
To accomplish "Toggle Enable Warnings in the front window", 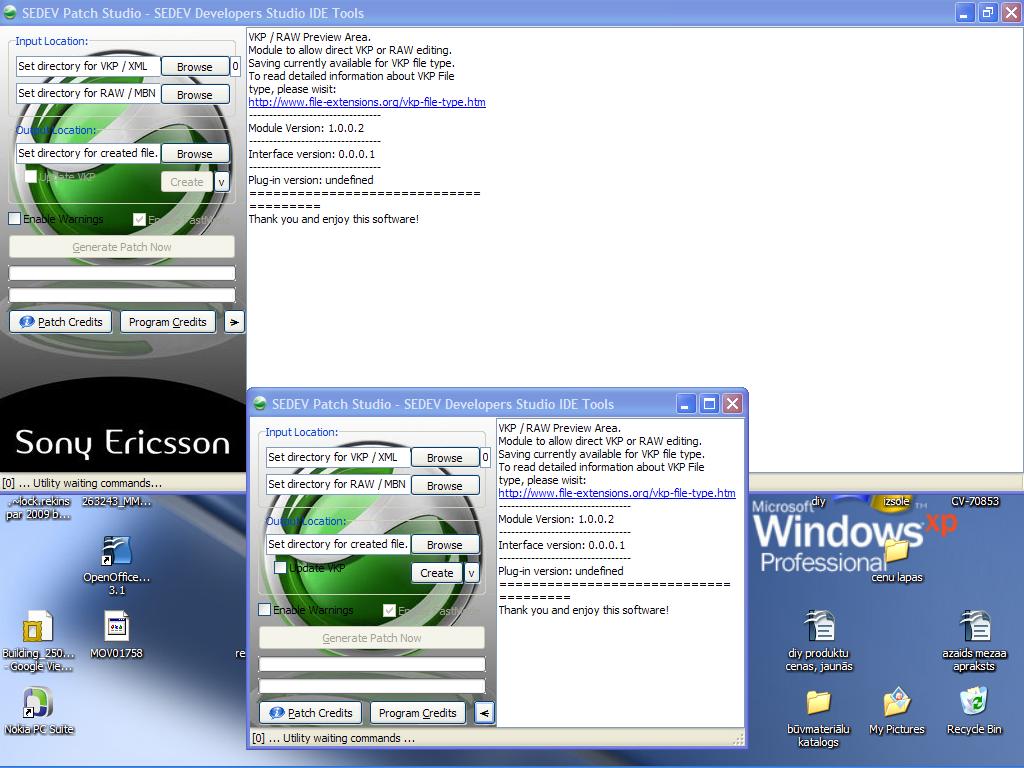I will (x=264, y=610).
